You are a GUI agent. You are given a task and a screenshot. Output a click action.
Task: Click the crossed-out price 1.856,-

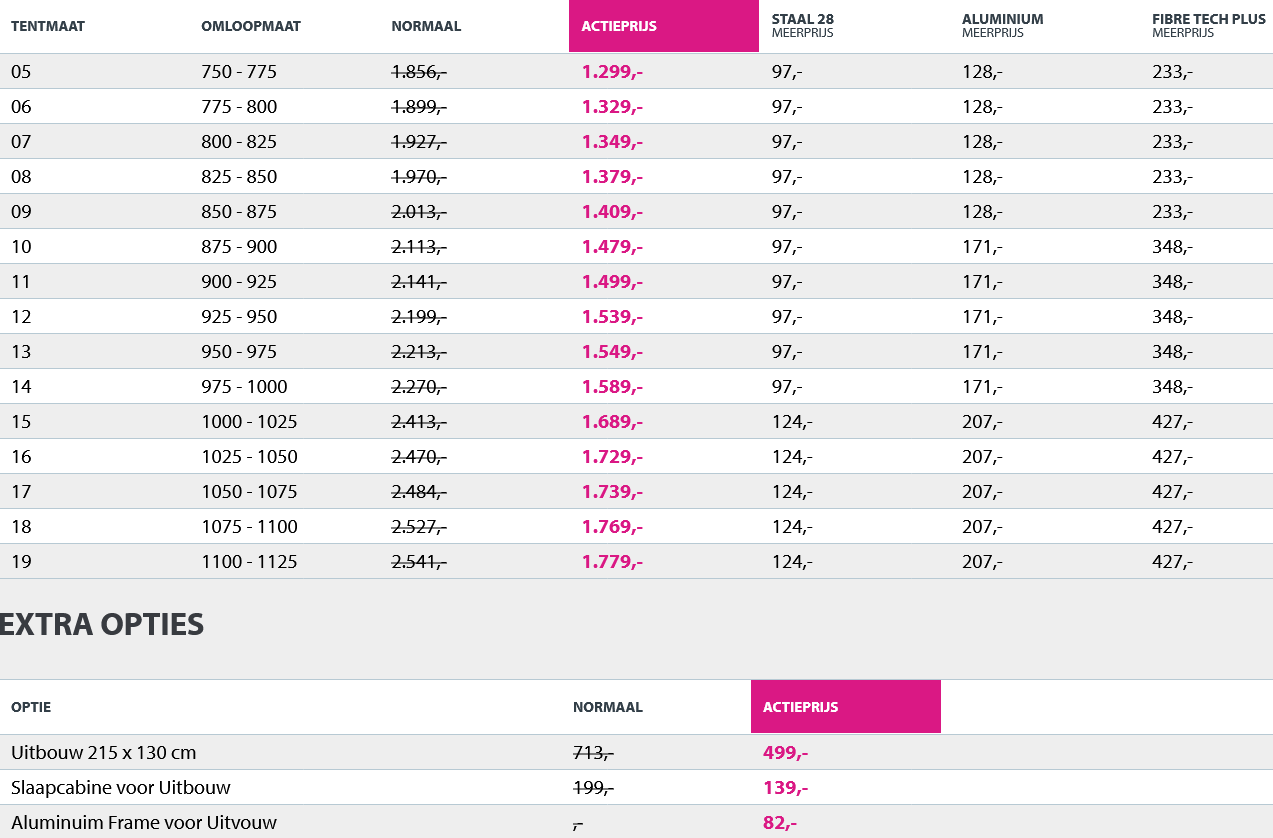(419, 72)
